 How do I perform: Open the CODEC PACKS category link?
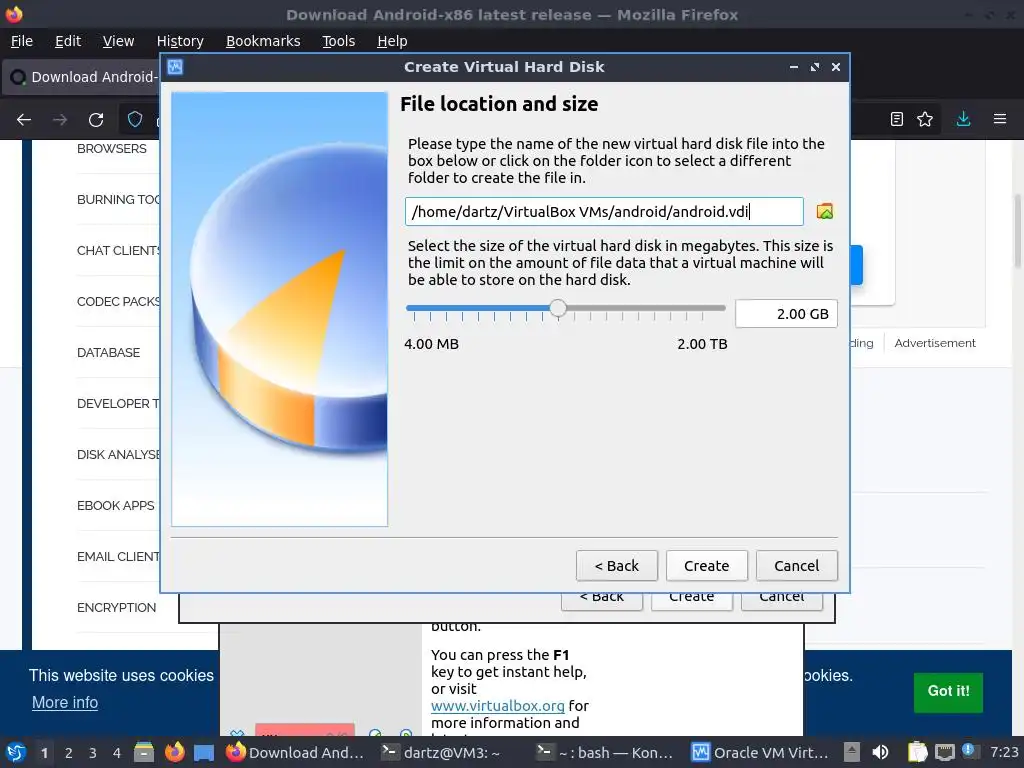[118, 302]
